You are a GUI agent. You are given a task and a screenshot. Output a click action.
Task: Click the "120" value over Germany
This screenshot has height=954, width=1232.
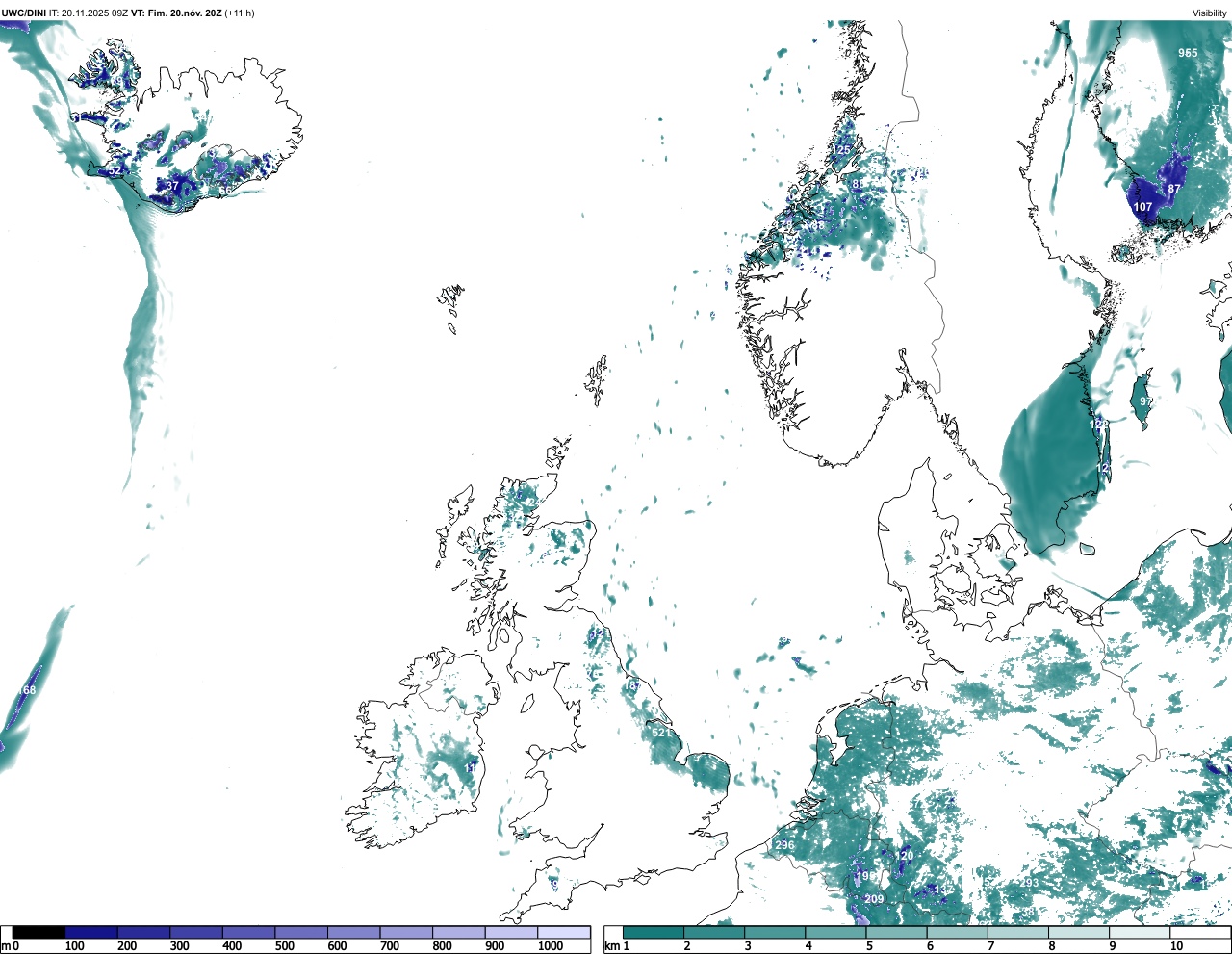(x=905, y=856)
